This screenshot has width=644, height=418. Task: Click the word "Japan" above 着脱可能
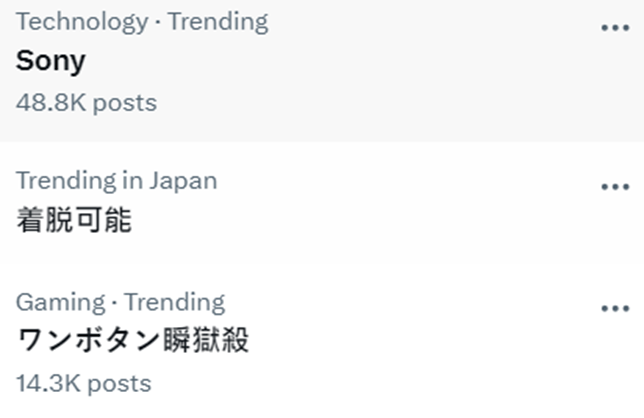point(183,181)
